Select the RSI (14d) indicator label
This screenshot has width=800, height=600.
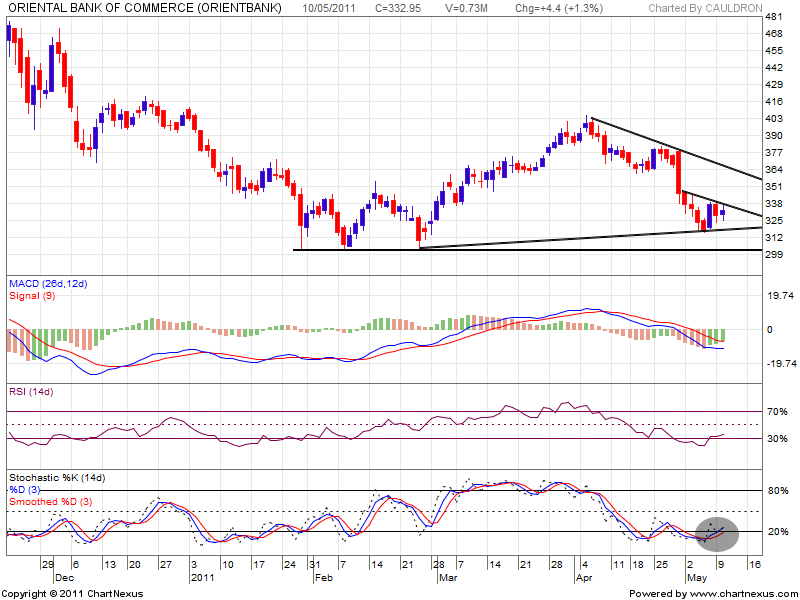coord(33,393)
